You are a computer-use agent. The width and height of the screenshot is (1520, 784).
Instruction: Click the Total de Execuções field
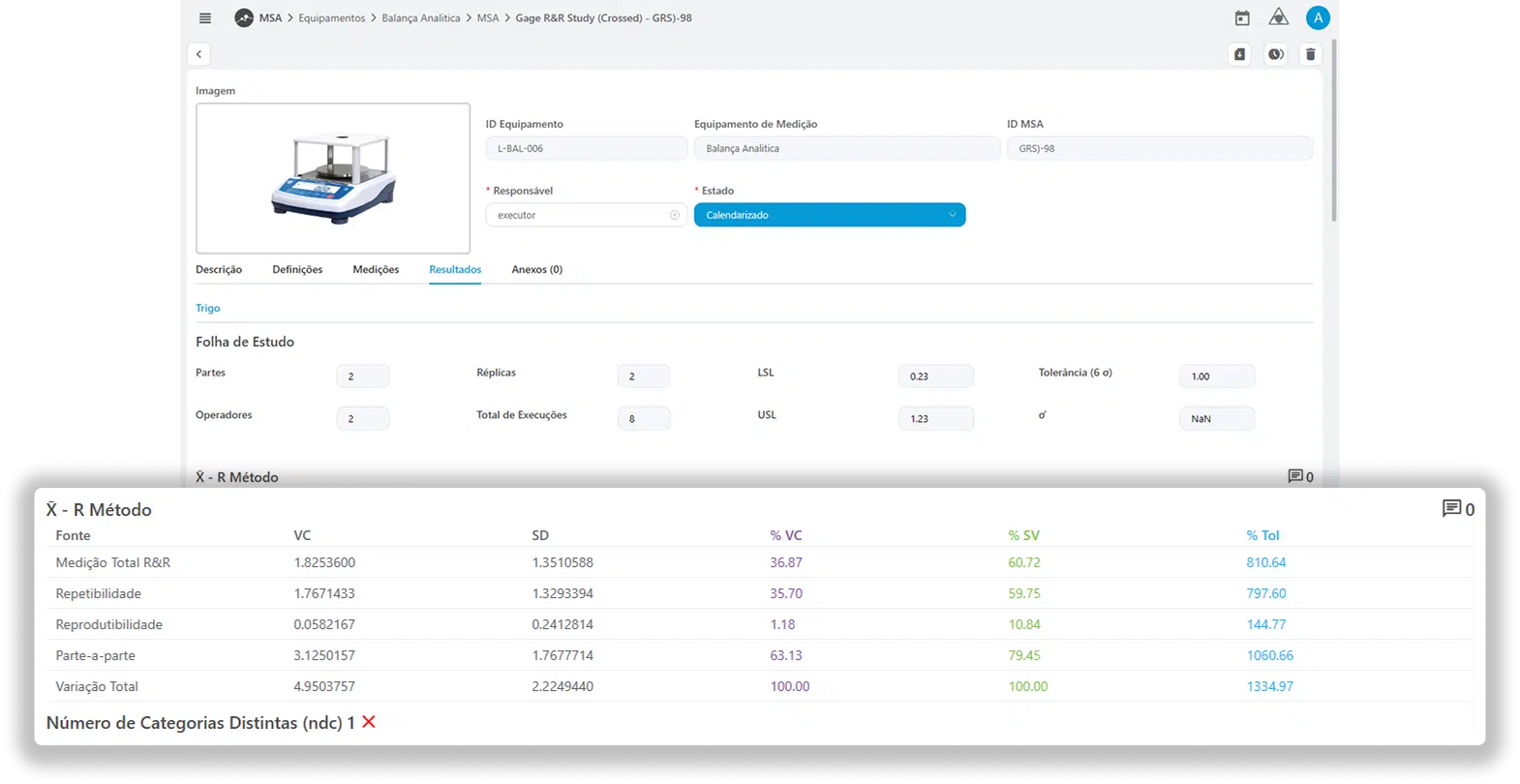(644, 419)
